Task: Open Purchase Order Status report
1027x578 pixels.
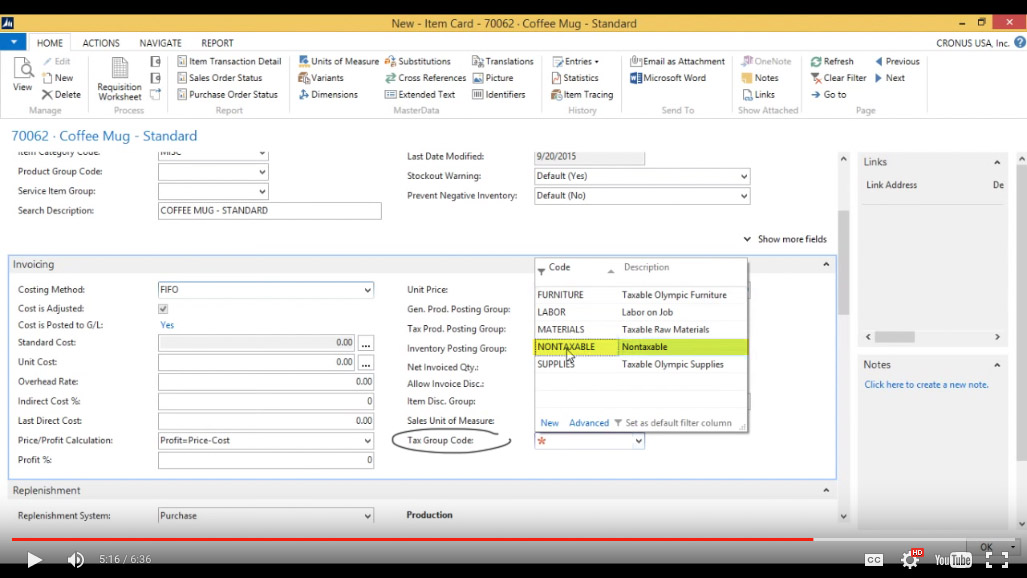Action: [227, 94]
